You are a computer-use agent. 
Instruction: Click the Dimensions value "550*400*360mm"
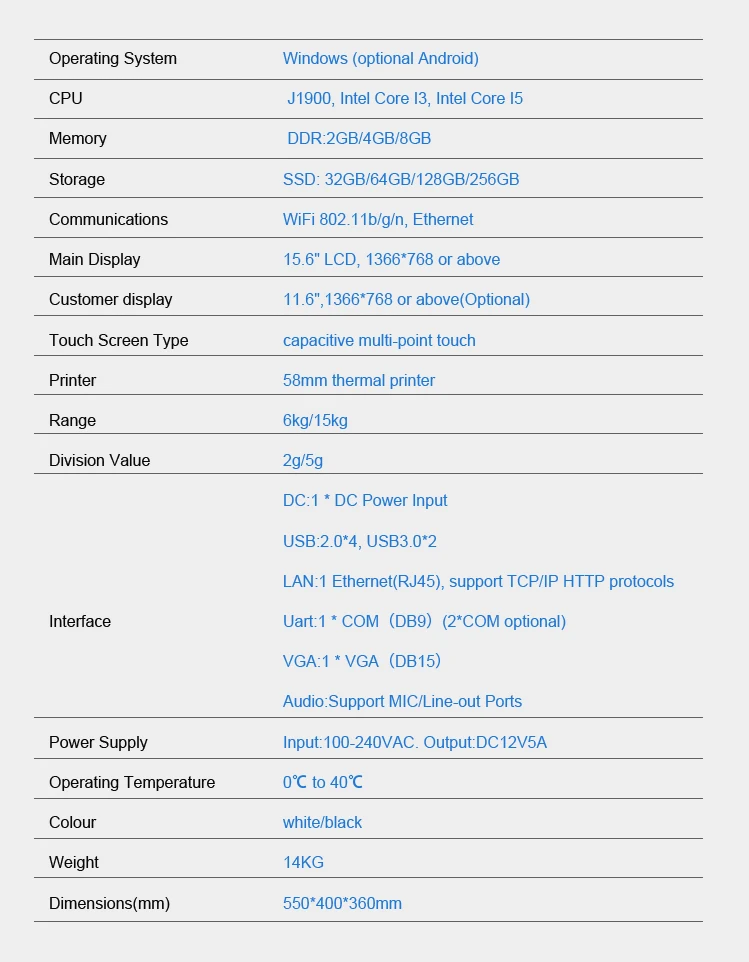(x=342, y=904)
